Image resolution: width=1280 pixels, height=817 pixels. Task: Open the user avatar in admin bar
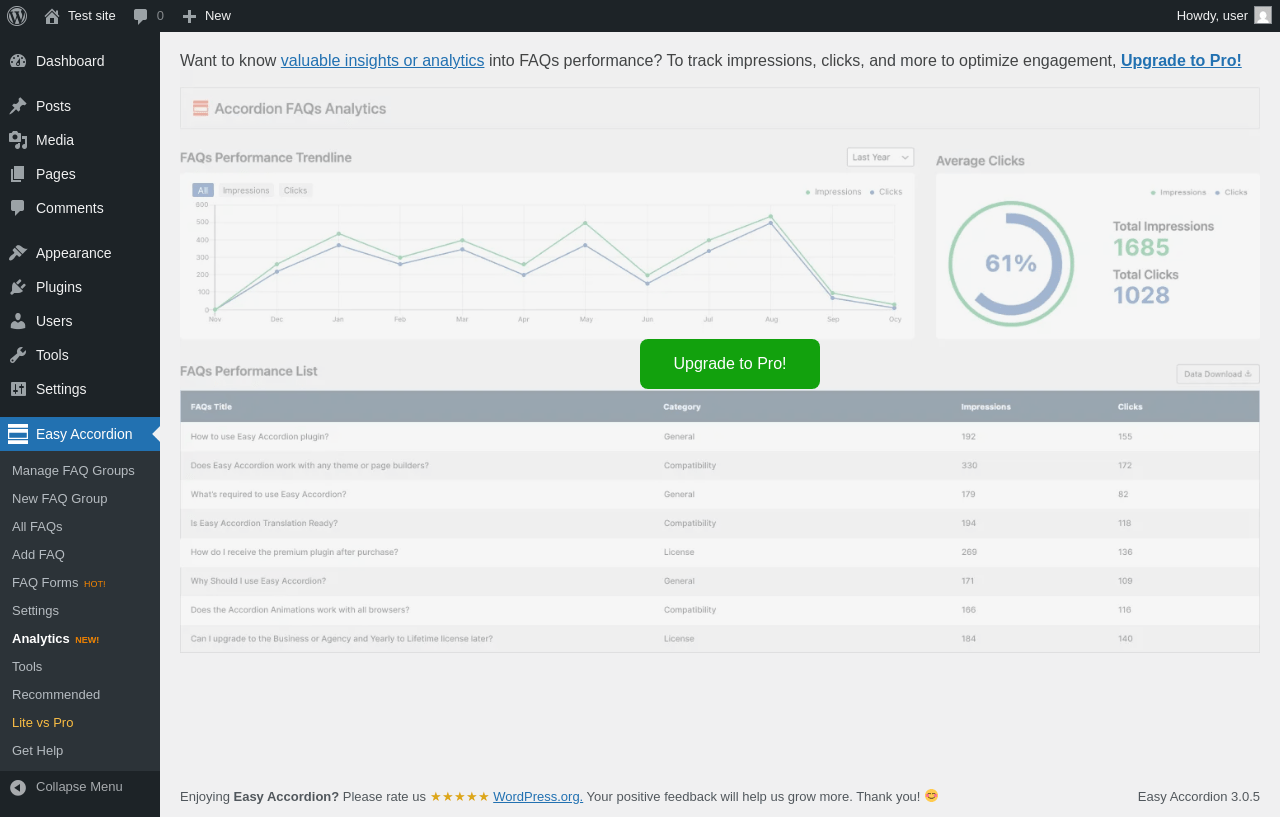point(1263,15)
